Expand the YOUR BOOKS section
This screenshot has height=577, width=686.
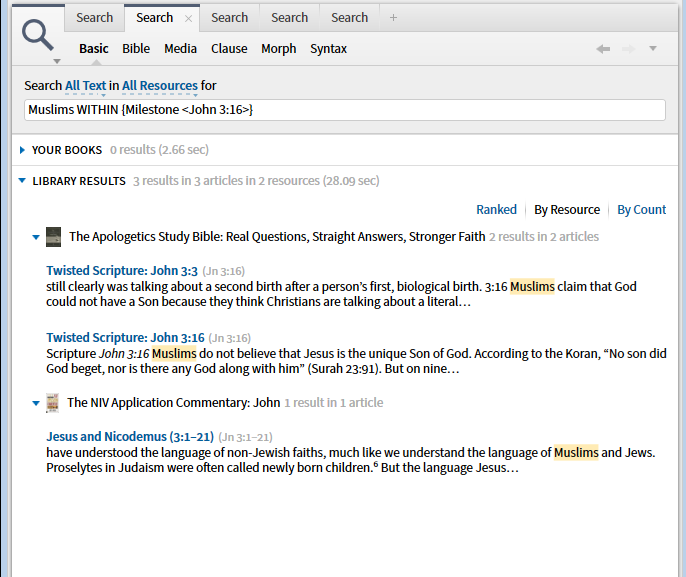click(x=22, y=150)
